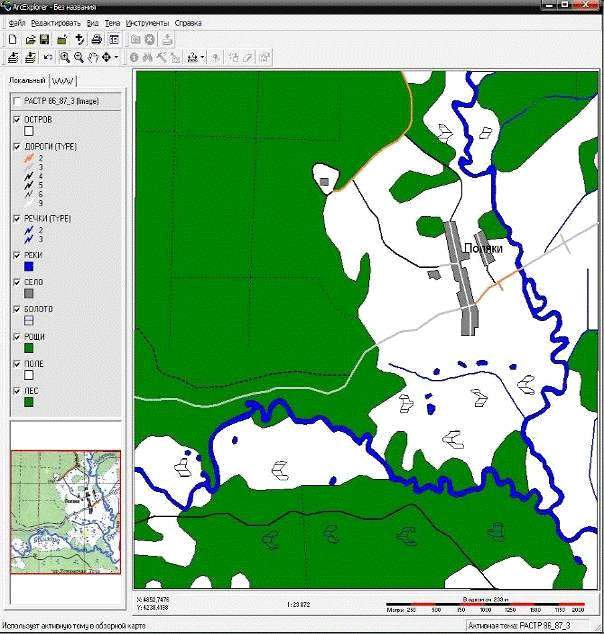Screen dimensions: 604x634
Task: Open the direction pan tool dropdown arrow
Action: tap(117, 57)
